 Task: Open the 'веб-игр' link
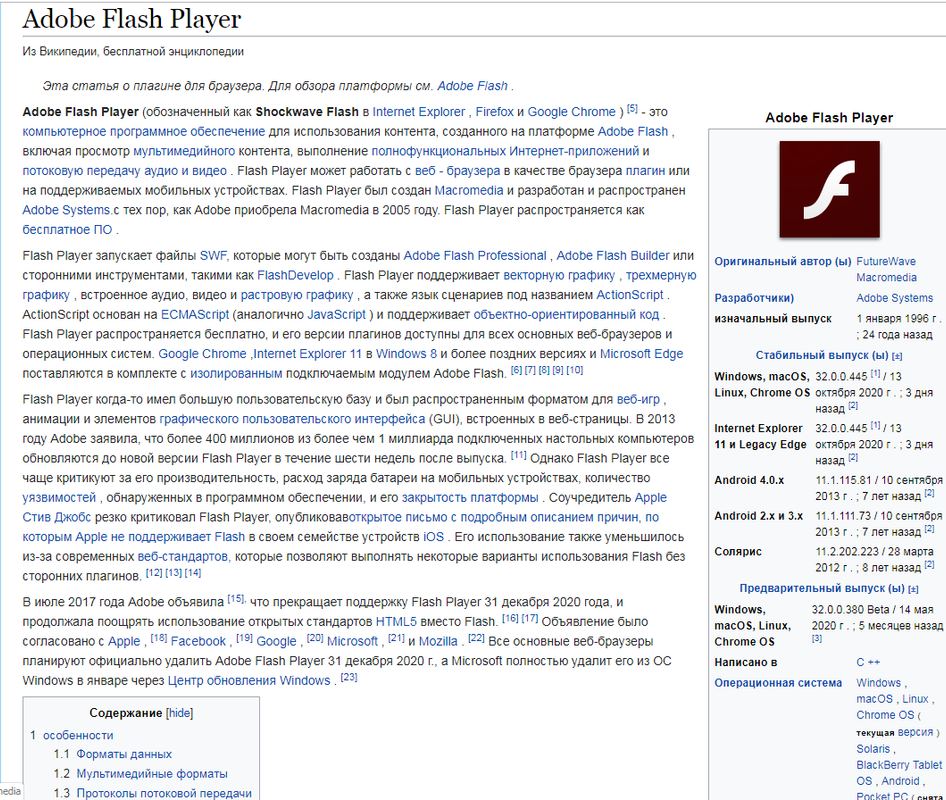(x=638, y=400)
